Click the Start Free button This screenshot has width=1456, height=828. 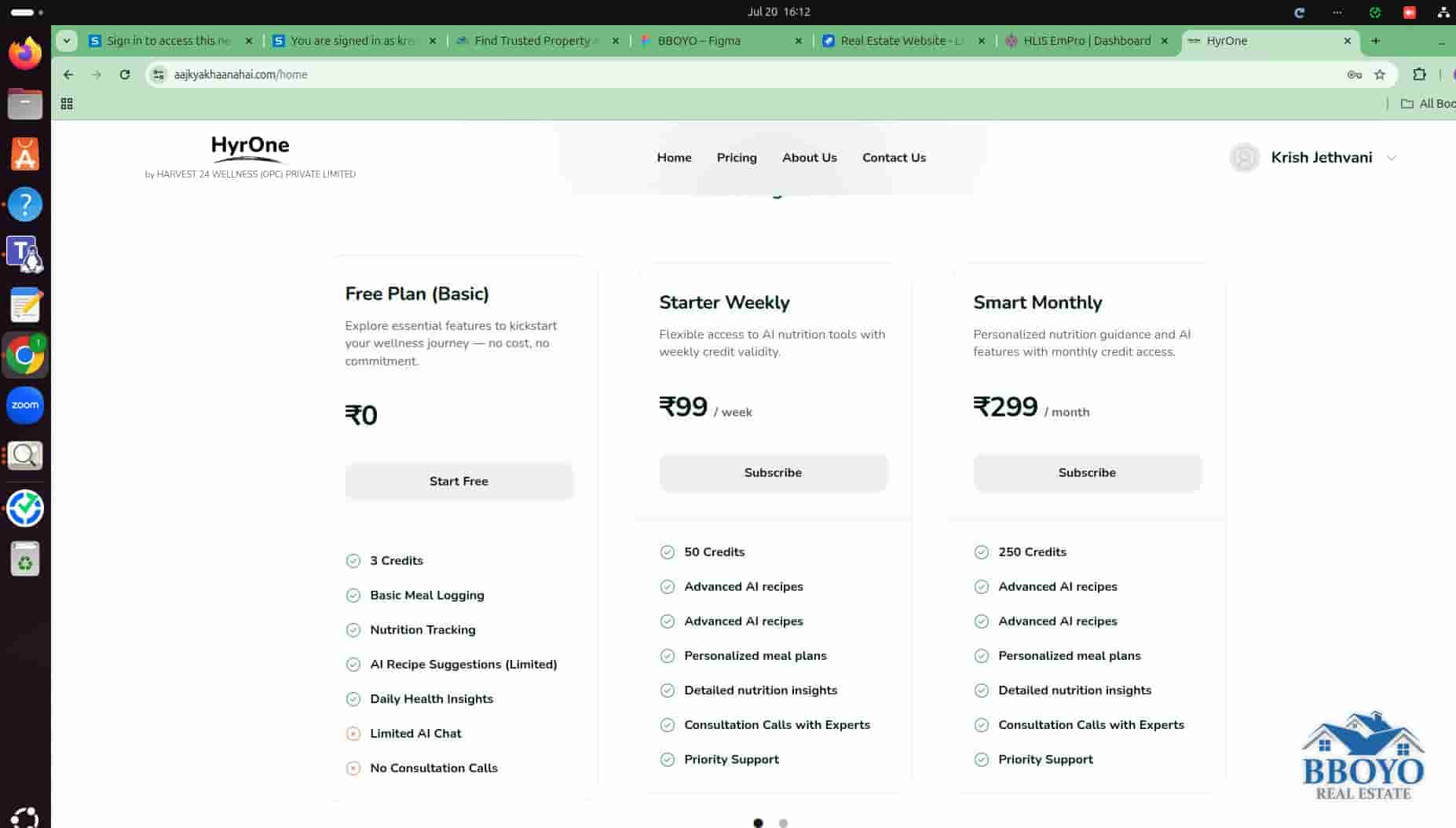459,482
